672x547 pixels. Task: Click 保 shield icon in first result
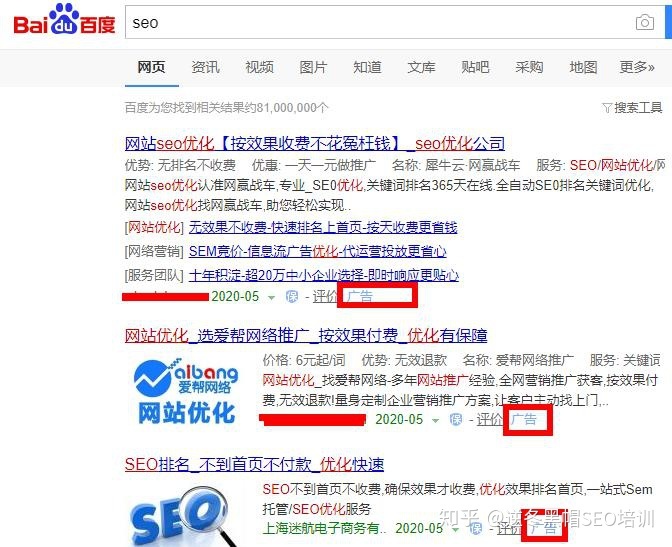(291, 296)
